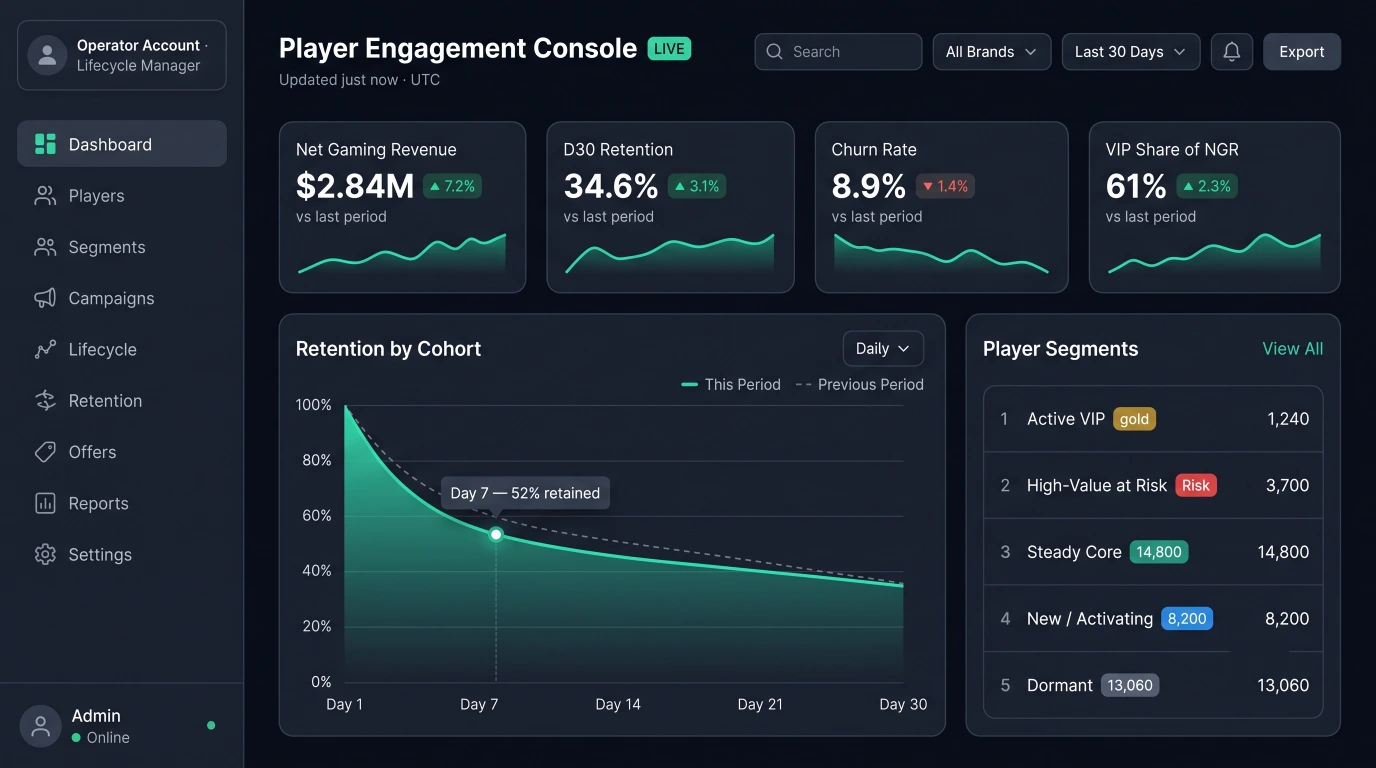Image resolution: width=1376 pixels, height=768 pixels.
Task: Go to the Campaigns menu item
Action: tap(122, 298)
